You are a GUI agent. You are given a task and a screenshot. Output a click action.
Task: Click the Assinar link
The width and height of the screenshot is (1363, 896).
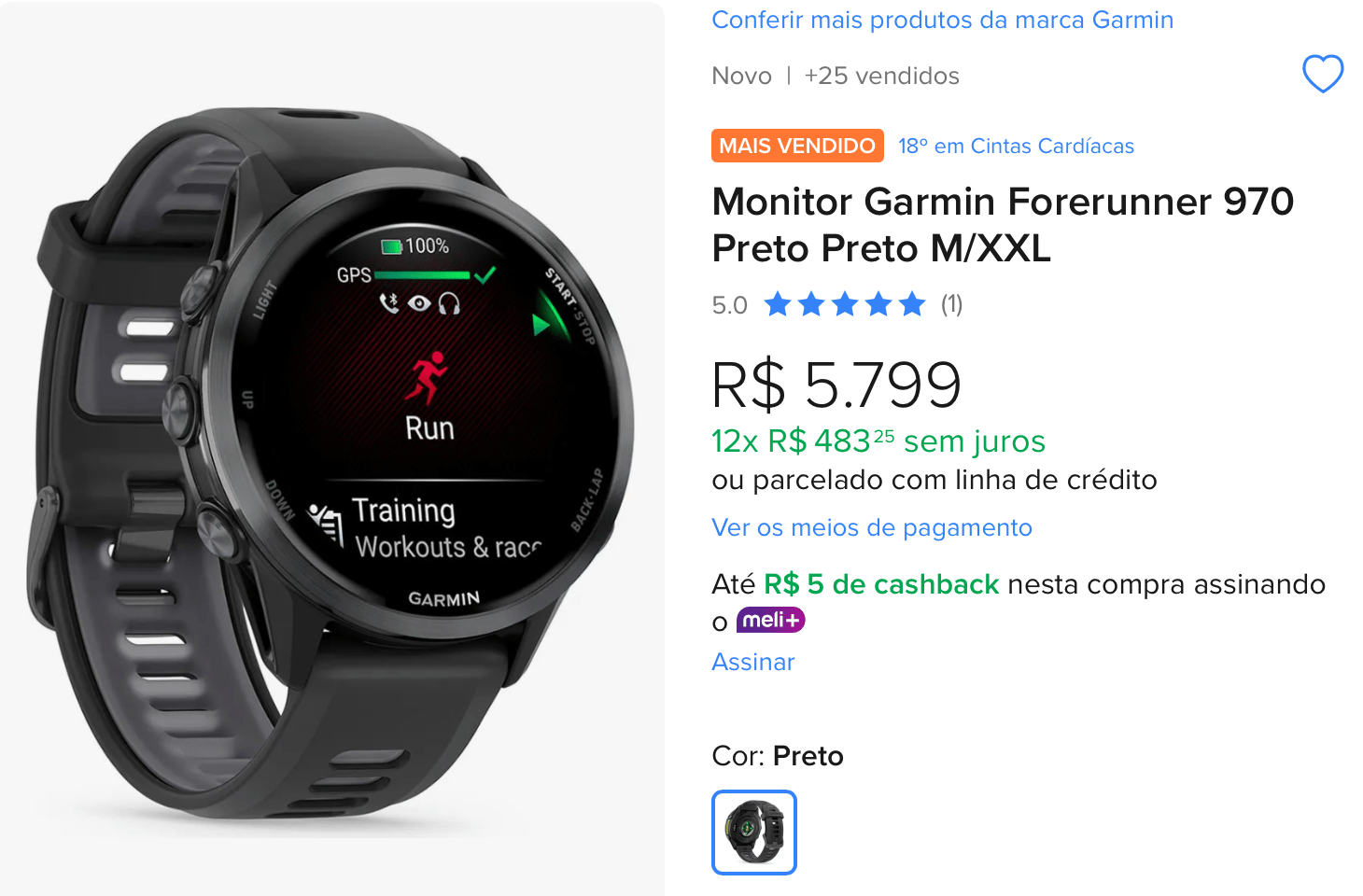coord(753,662)
